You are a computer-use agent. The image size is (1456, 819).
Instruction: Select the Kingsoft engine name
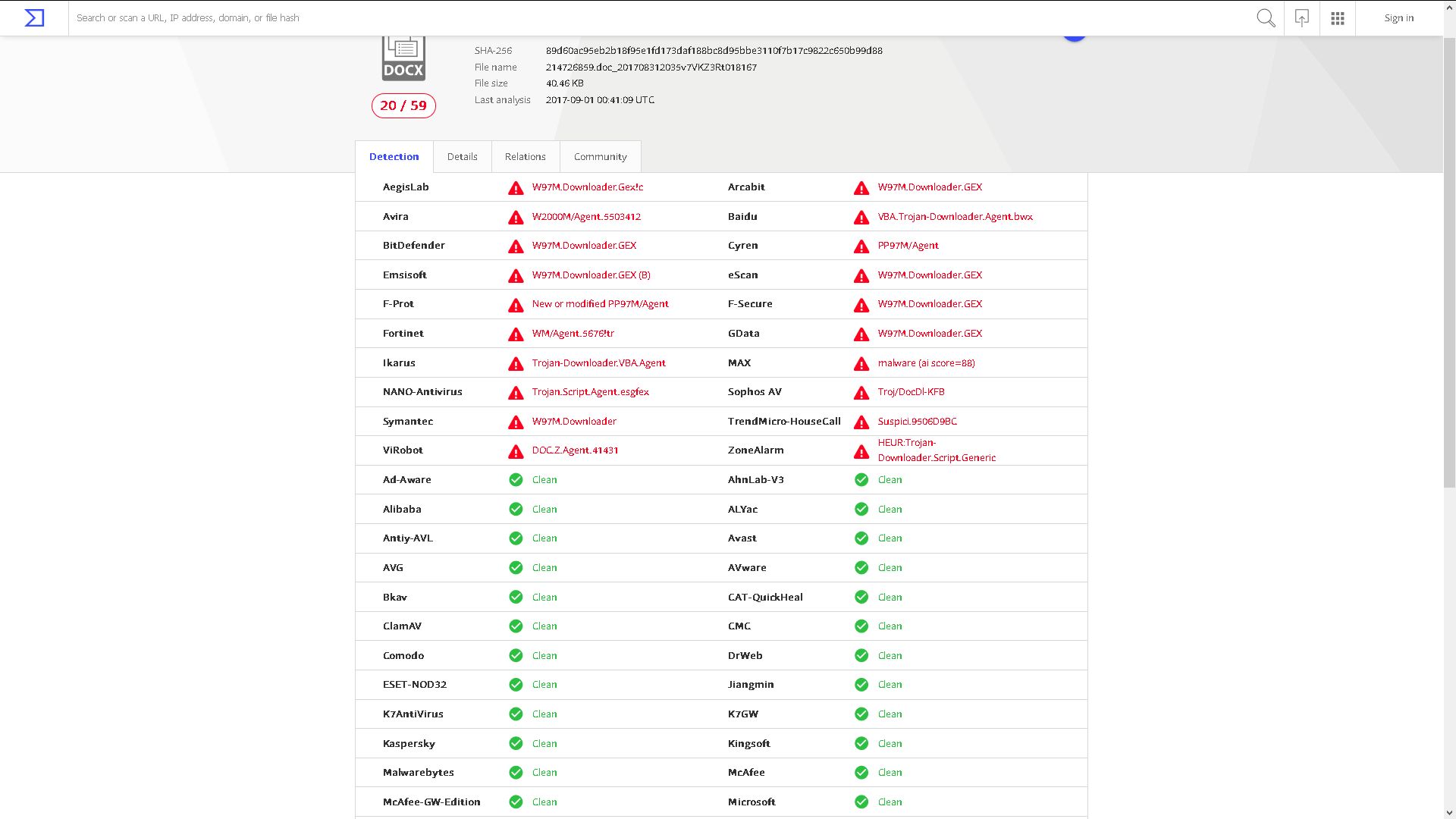point(749,744)
